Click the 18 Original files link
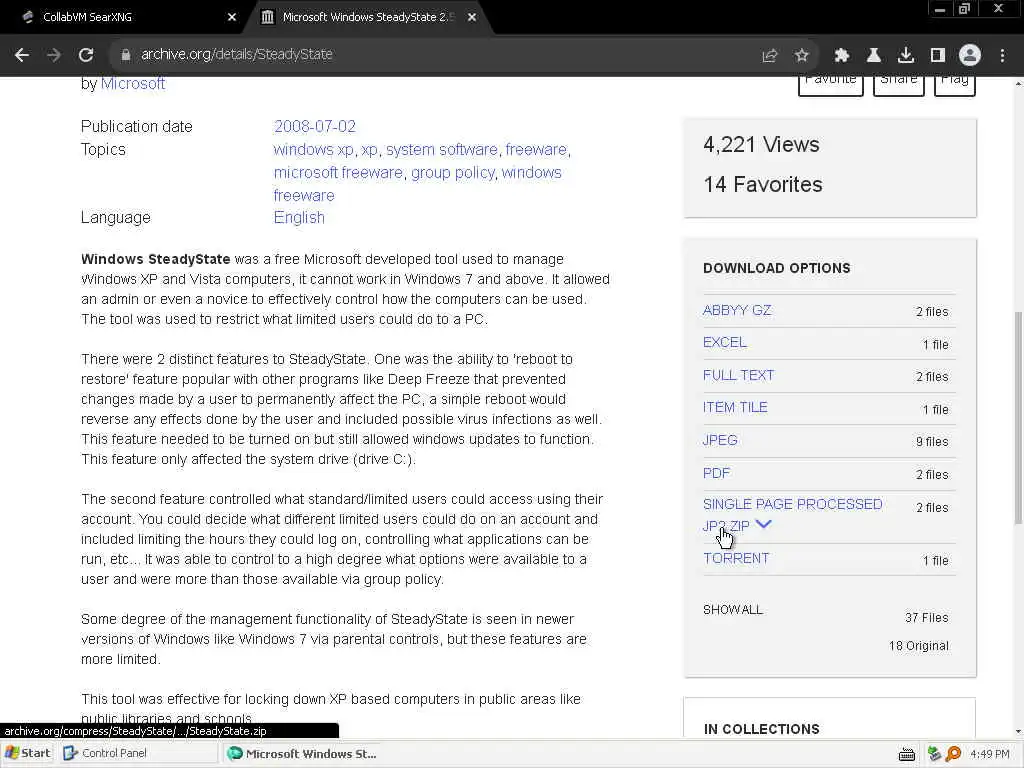This screenshot has height=768, width=1024. pyautogui.click(x=919, y=646)
